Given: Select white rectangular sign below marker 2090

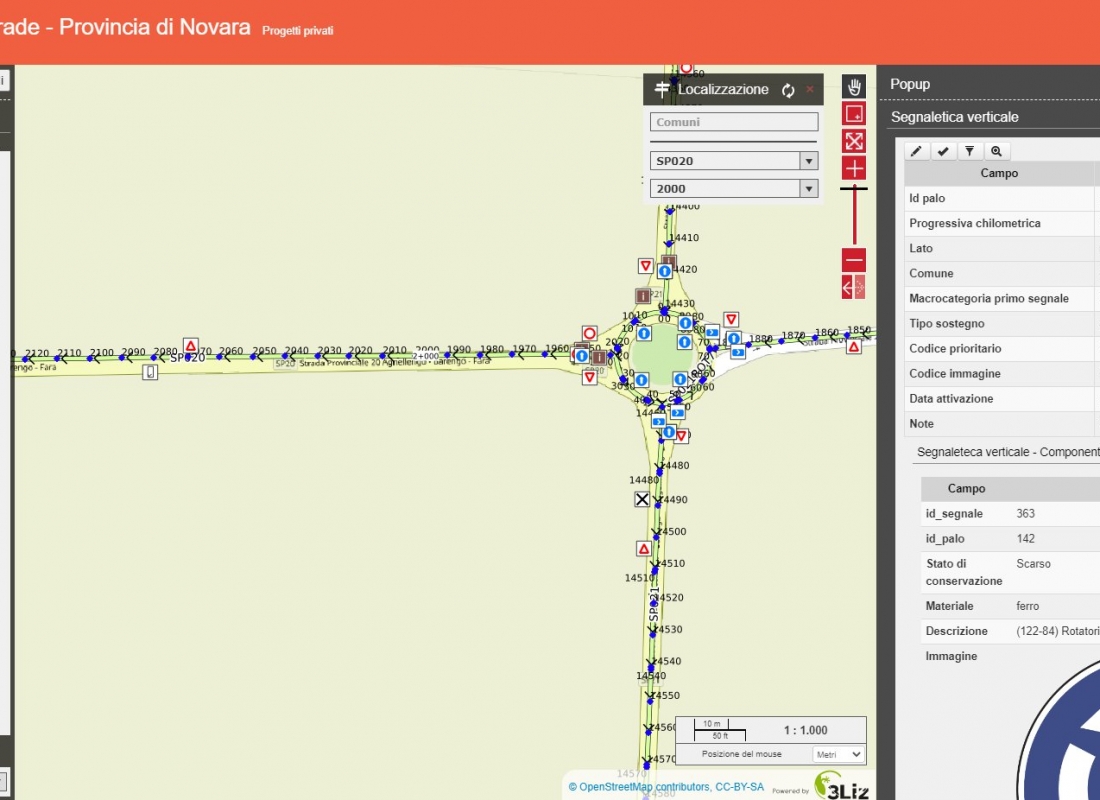Looking at the screenshot, I should (150, 372).
